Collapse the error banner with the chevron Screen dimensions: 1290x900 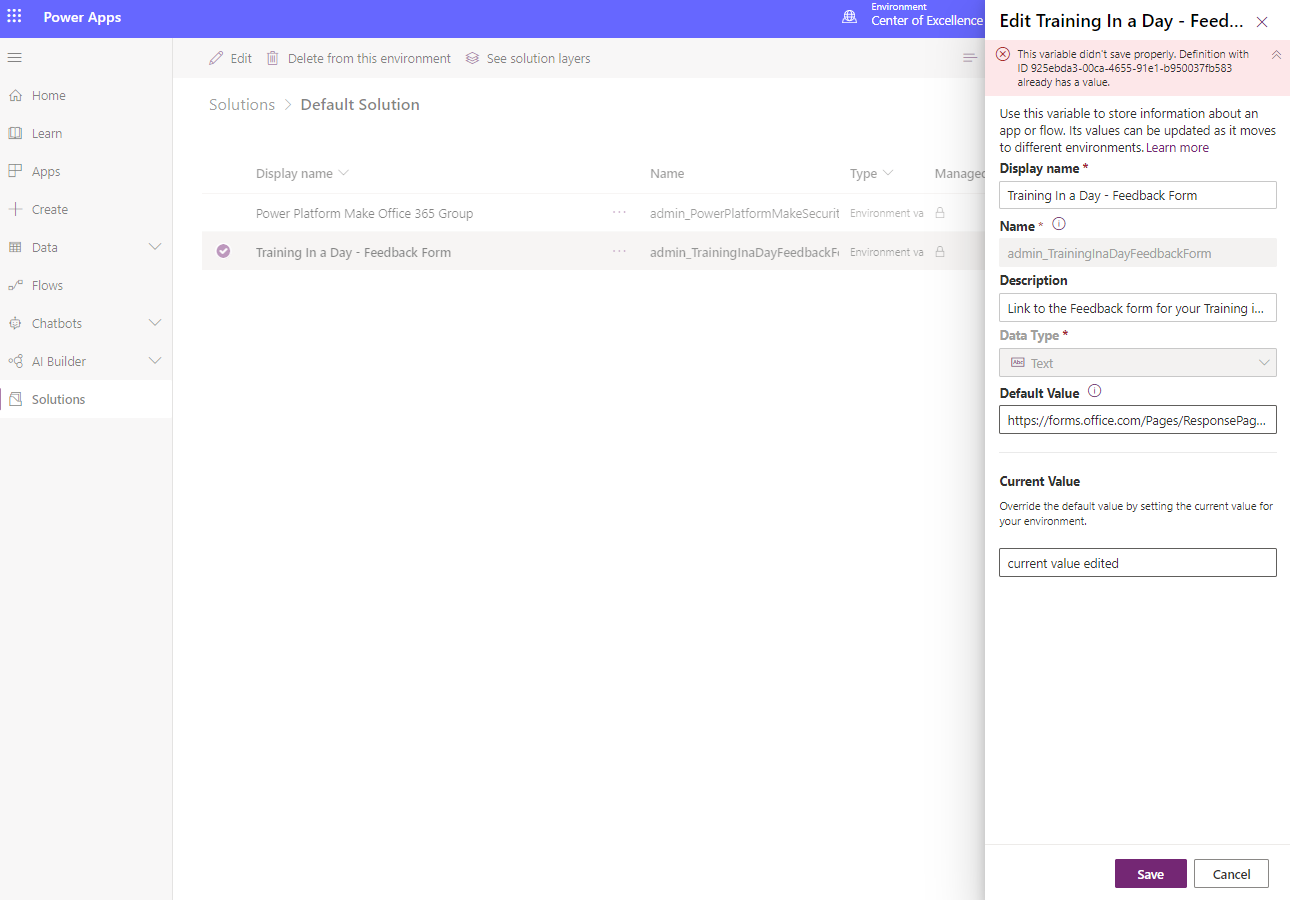(1276, 54)
